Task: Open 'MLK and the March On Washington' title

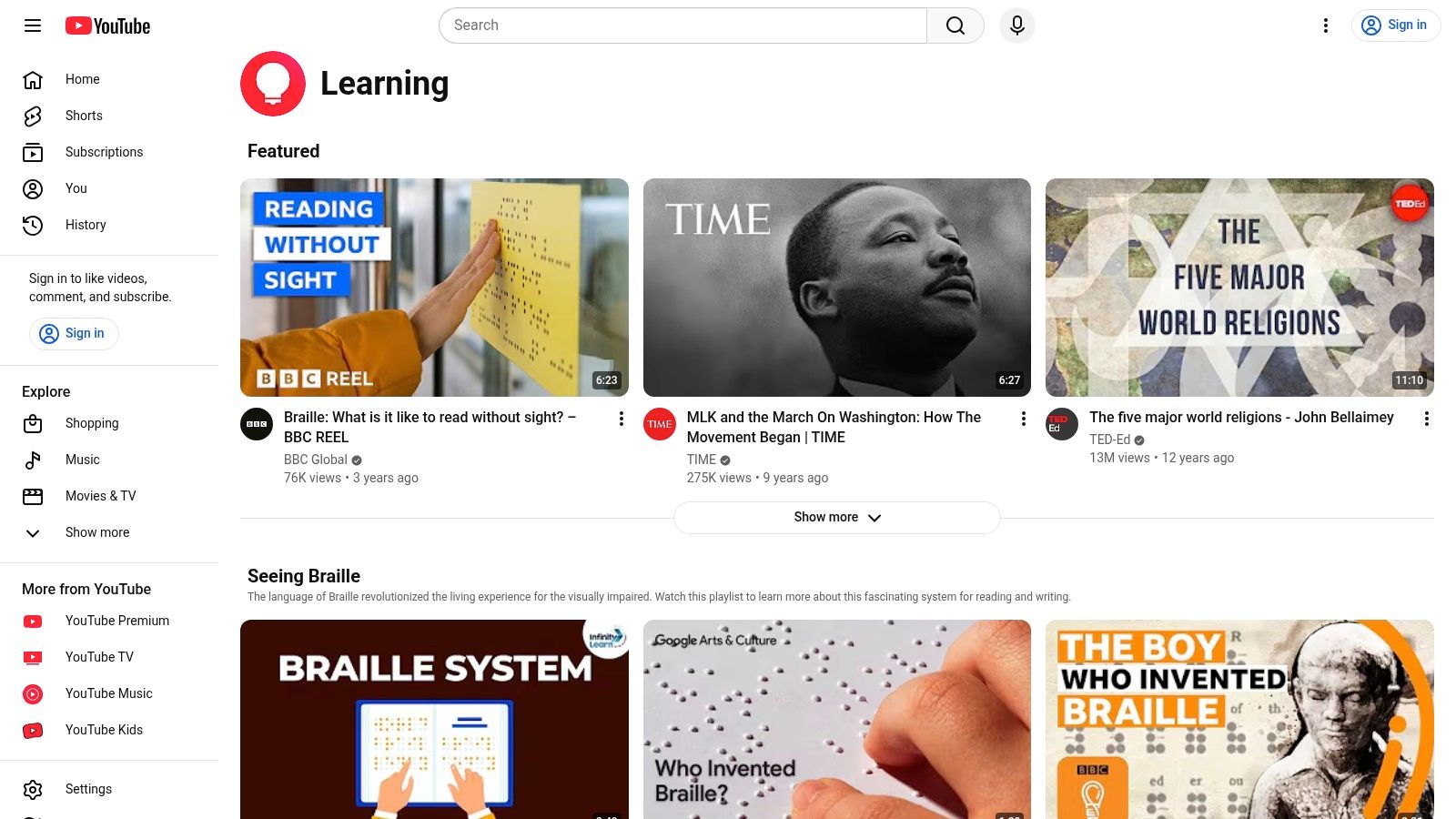Action: click(834, 427)
